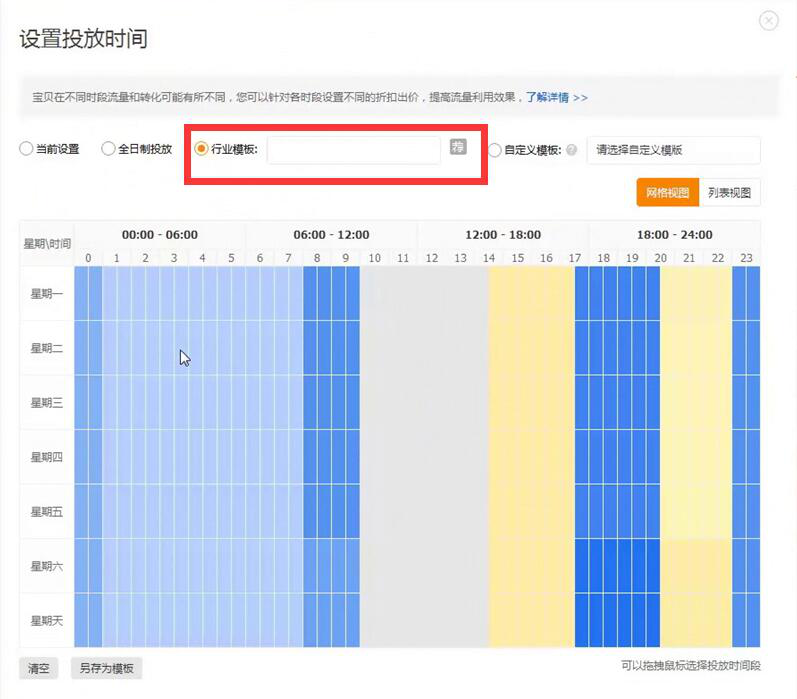Click the help icon beside 自定义模板
The image size is (797, 699).
pyautogui.click(x=571, y=150)
